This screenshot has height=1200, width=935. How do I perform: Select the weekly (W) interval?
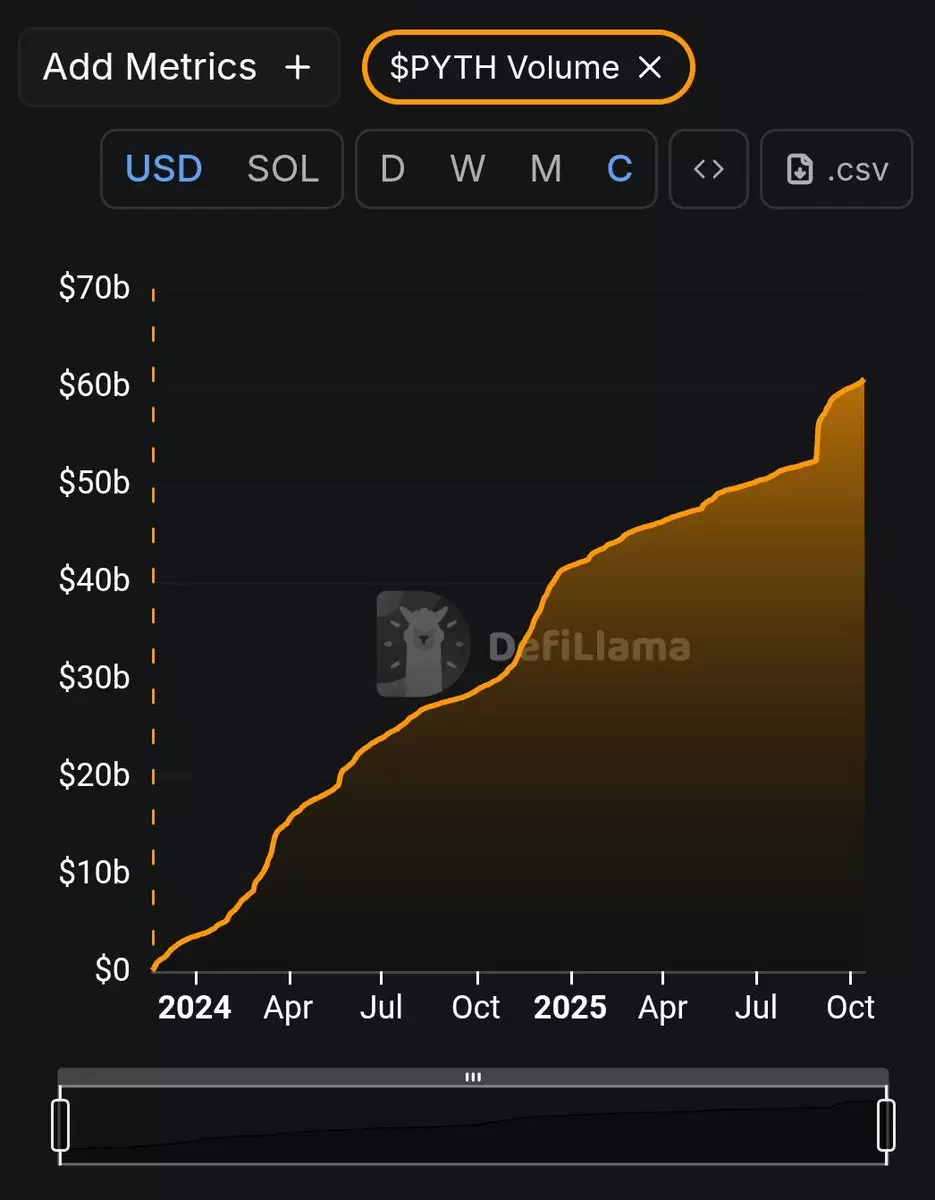[x=467, y=169]
